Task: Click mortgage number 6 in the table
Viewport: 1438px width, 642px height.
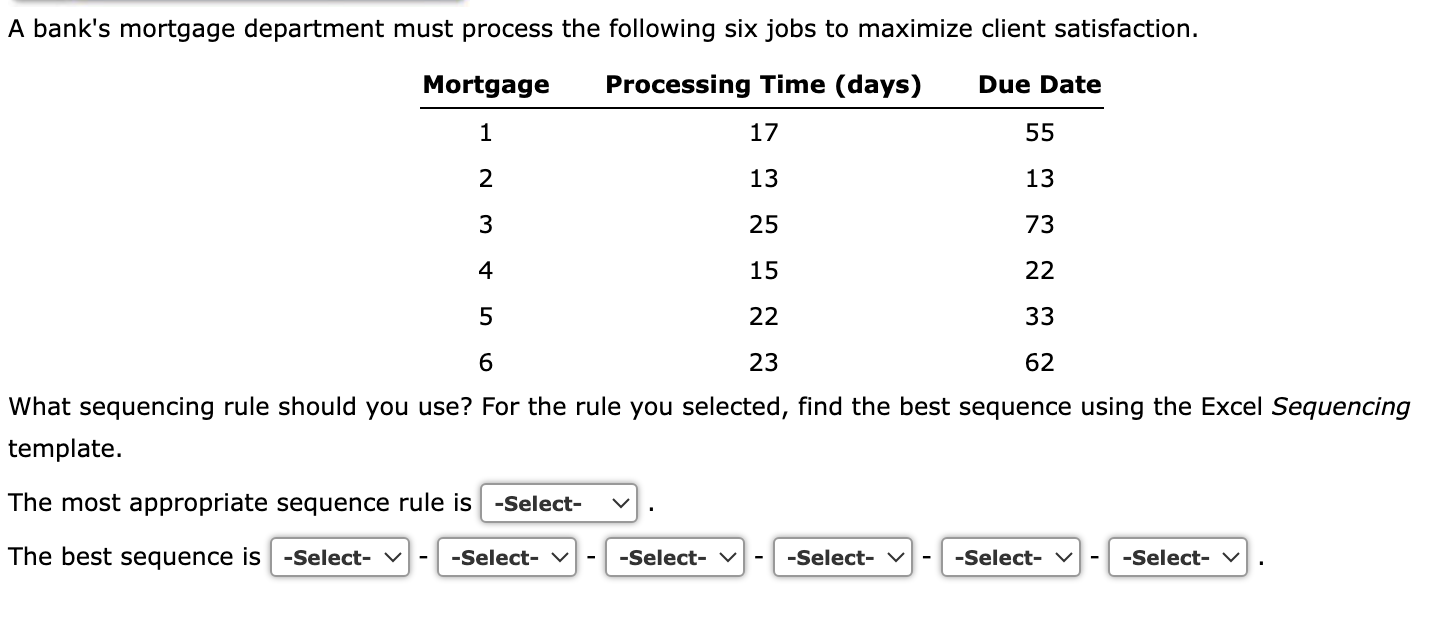Action: pos(485,362)
